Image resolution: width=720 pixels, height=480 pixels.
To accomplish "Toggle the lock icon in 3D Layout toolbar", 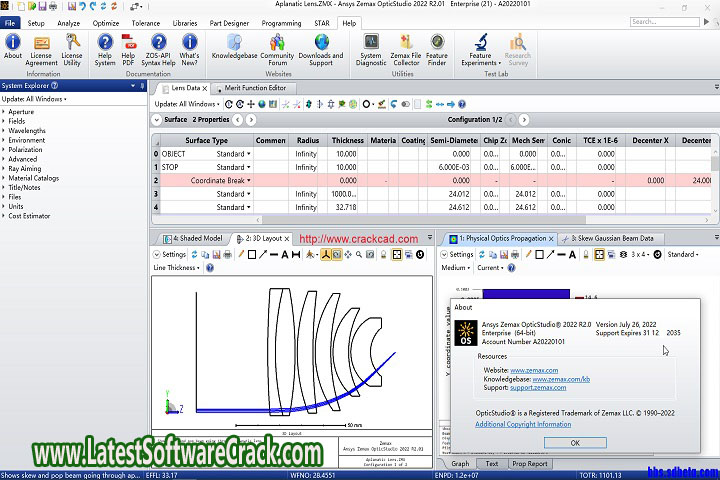I will 383,254.
